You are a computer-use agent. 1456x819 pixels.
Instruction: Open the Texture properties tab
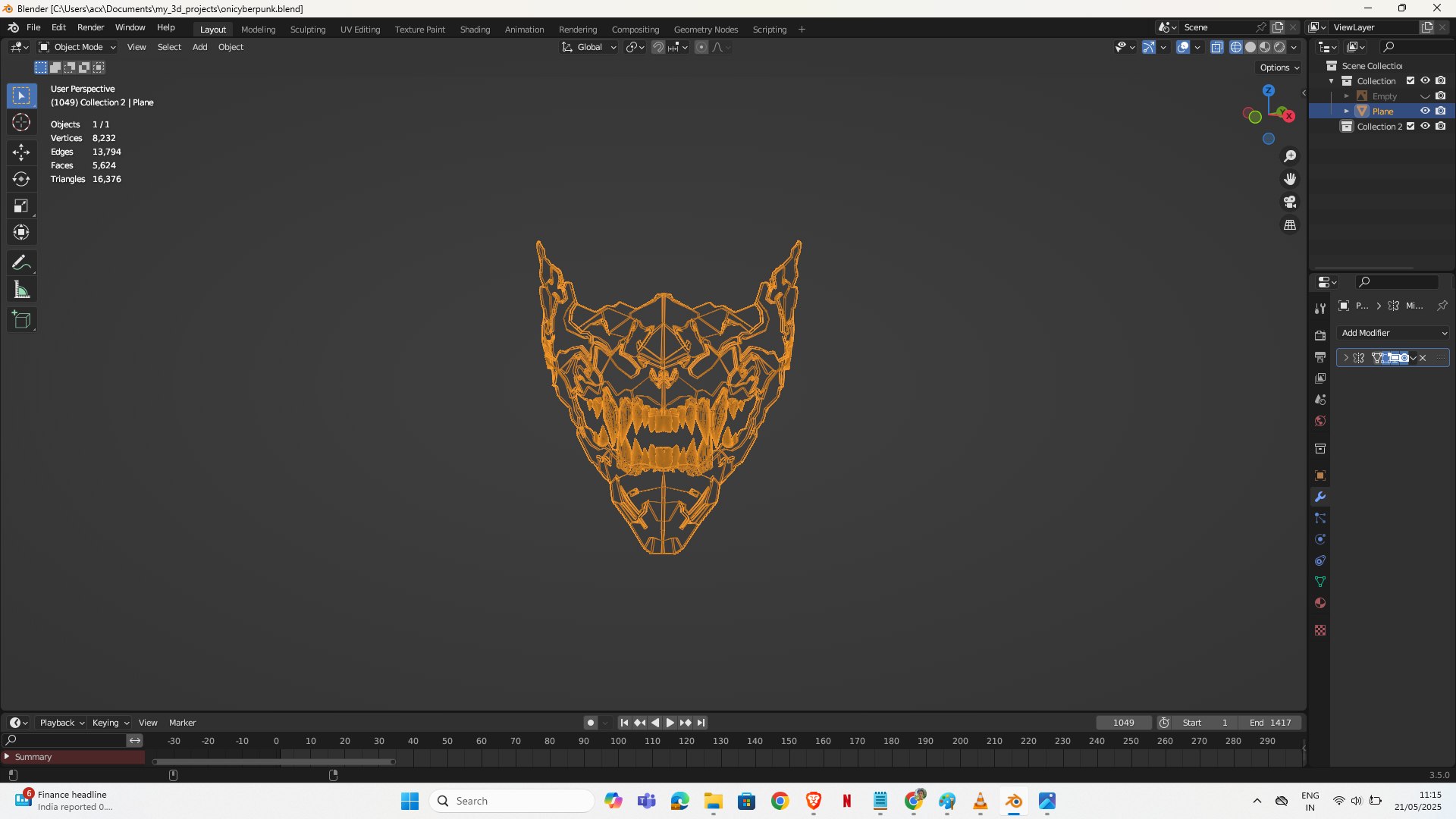pyautogui.click(x=1320, y=630)
